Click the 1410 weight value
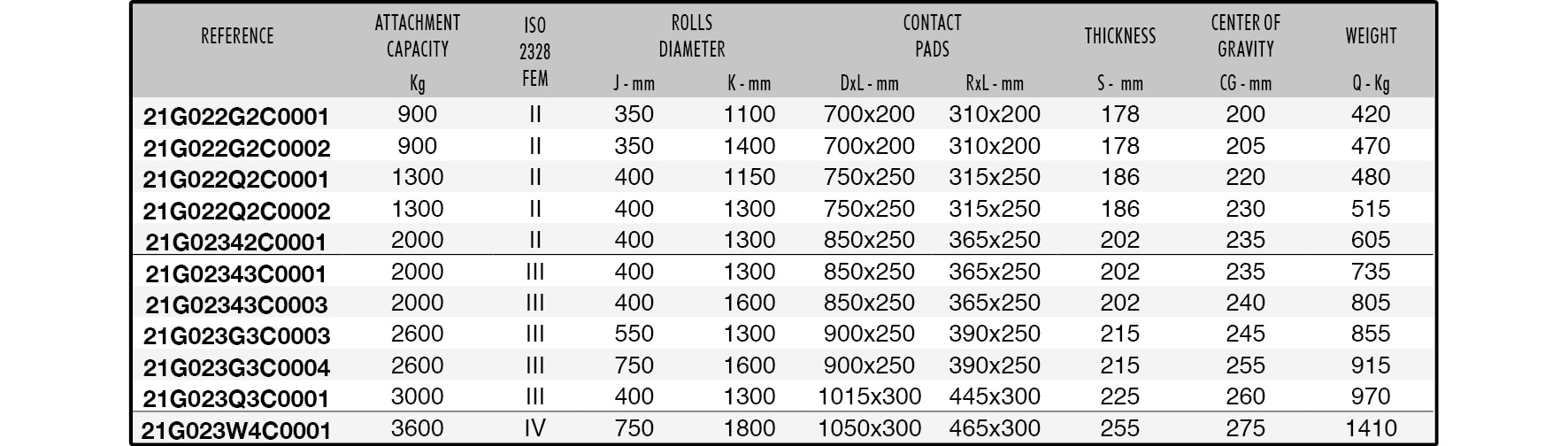 [x=1371, y=429]
